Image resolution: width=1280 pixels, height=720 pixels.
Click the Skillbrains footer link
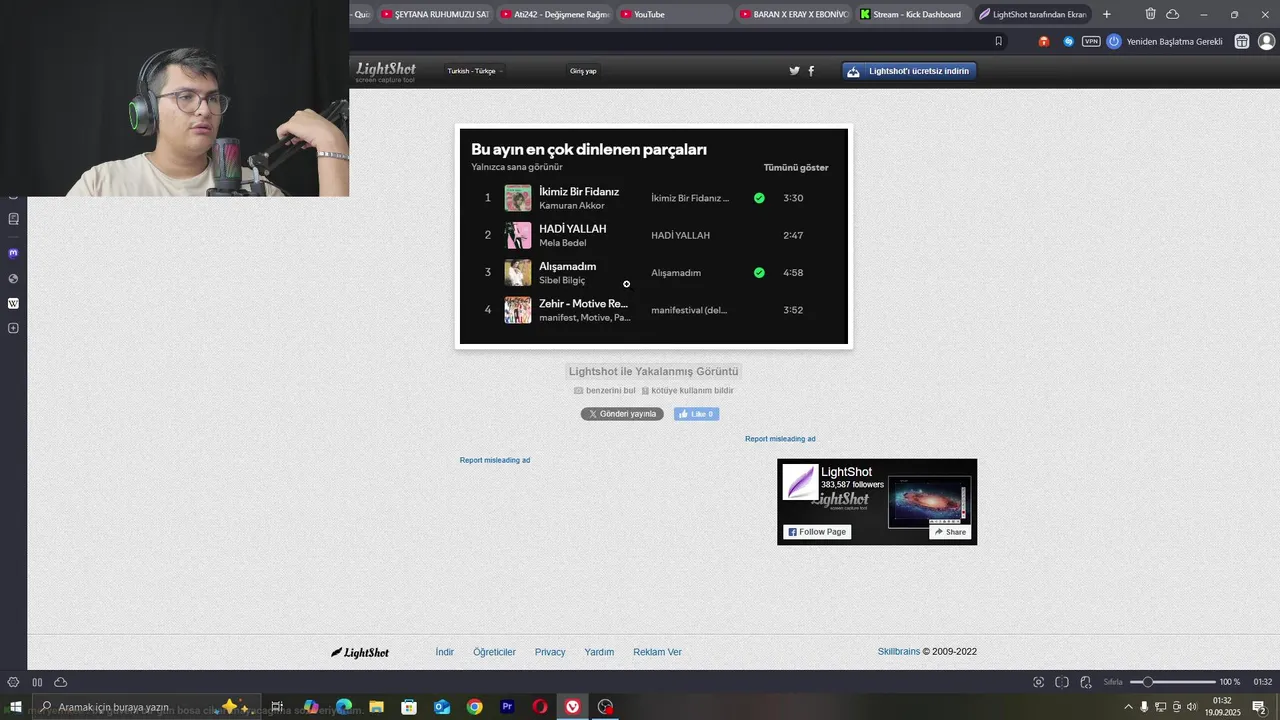coord(899,652)
